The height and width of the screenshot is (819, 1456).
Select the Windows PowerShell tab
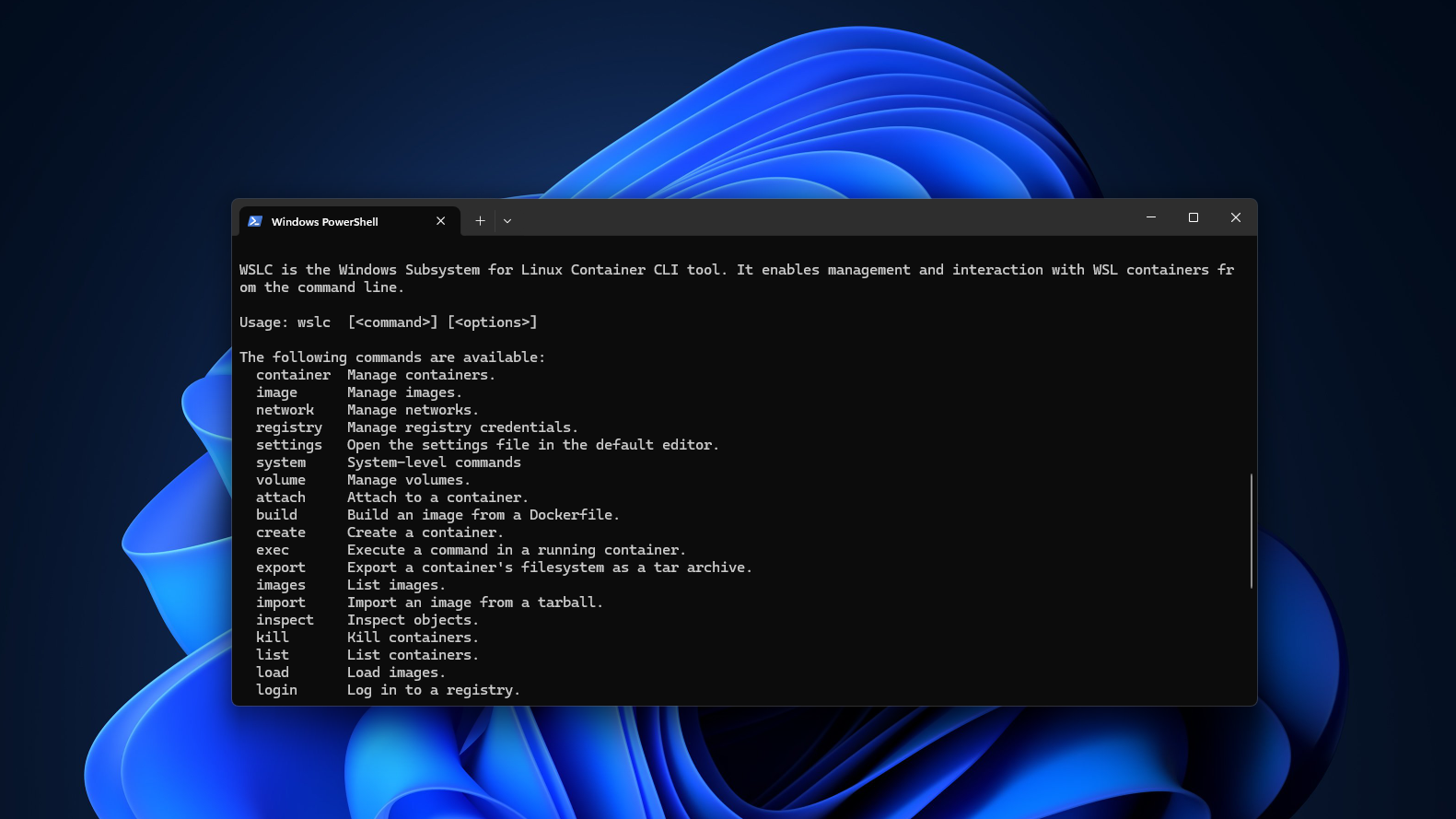[349, 221]
